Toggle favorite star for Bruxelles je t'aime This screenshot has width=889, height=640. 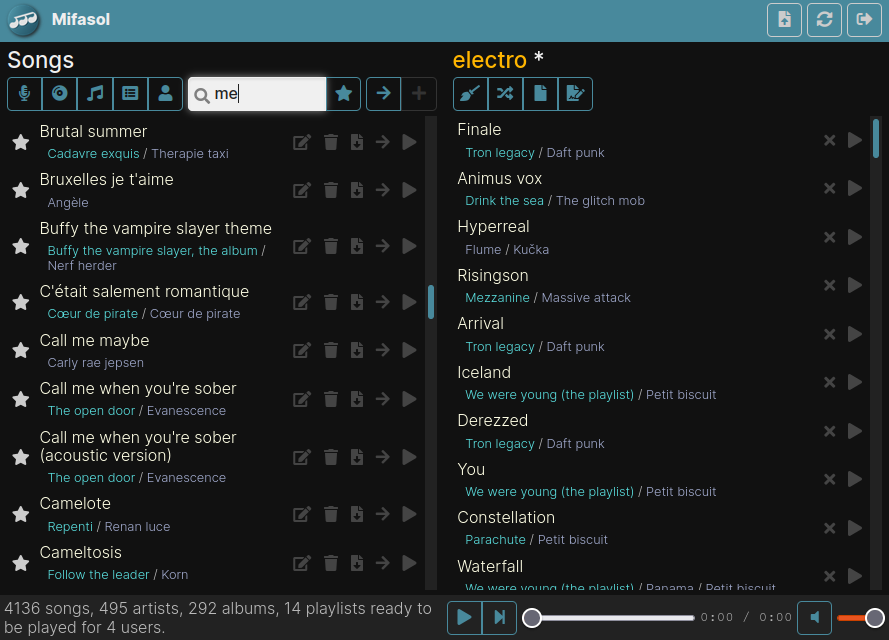tap(21, 190)
